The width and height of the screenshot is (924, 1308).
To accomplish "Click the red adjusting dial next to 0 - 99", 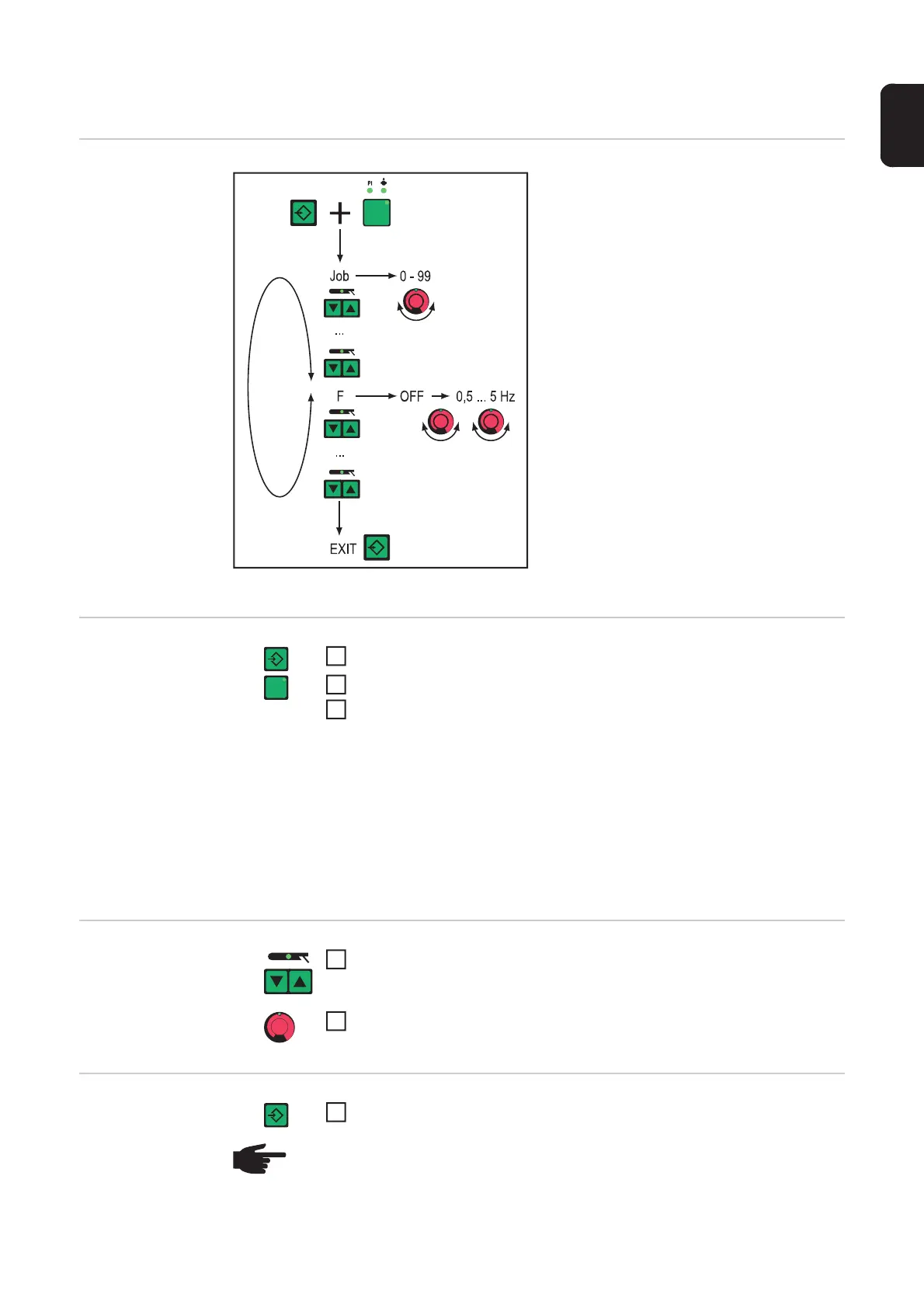I will (x=416, y=301).
